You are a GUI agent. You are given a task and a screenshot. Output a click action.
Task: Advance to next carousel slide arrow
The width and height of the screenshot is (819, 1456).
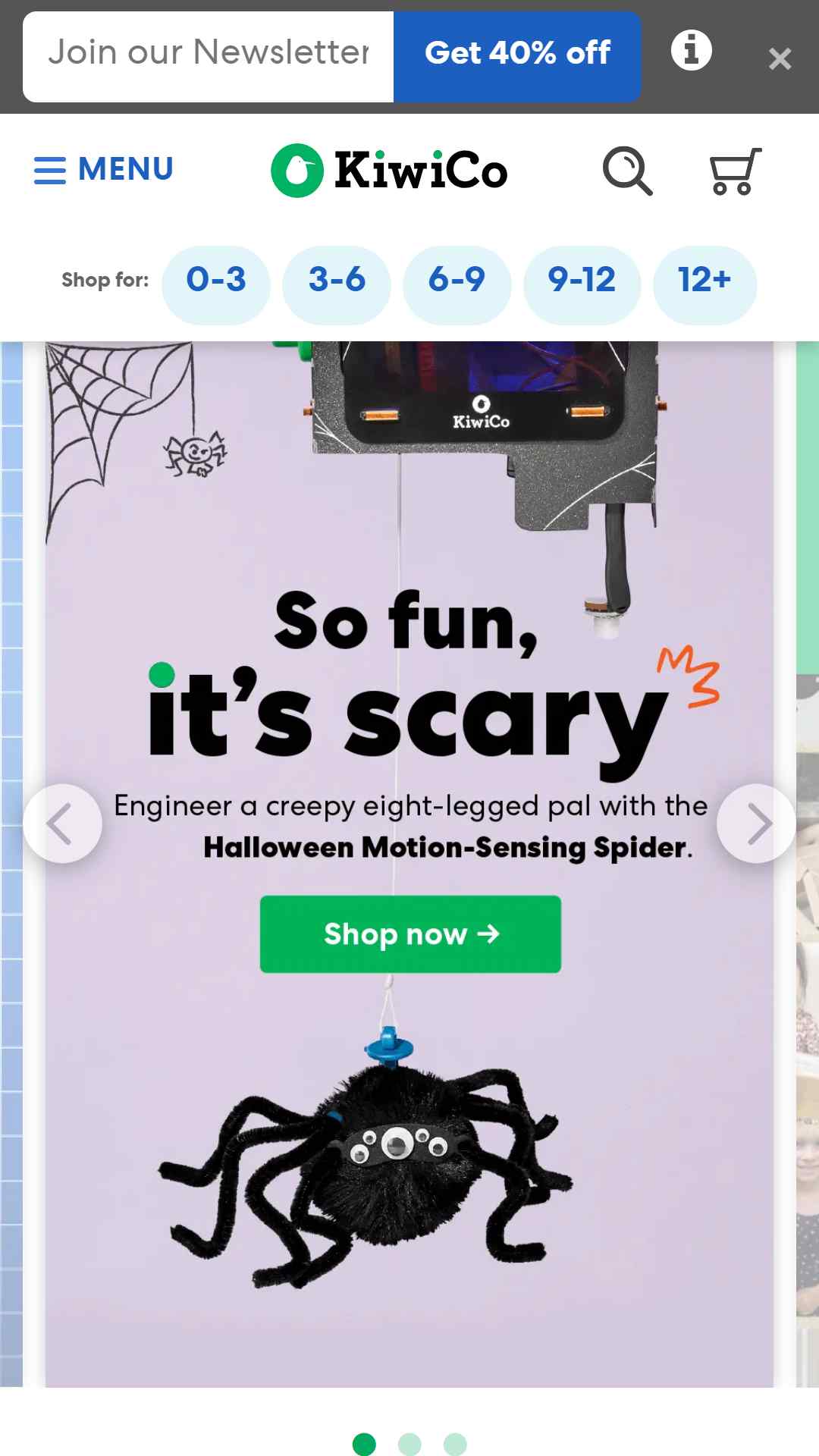[756, 824]
